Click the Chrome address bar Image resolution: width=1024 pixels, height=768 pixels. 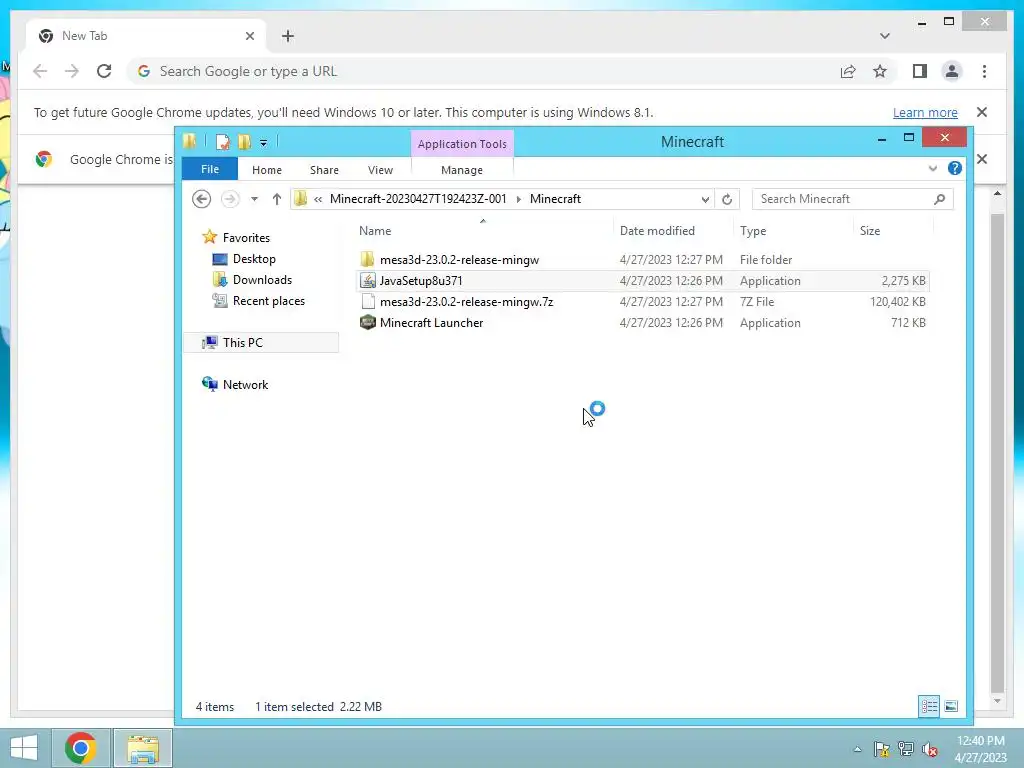pos(483,71)
